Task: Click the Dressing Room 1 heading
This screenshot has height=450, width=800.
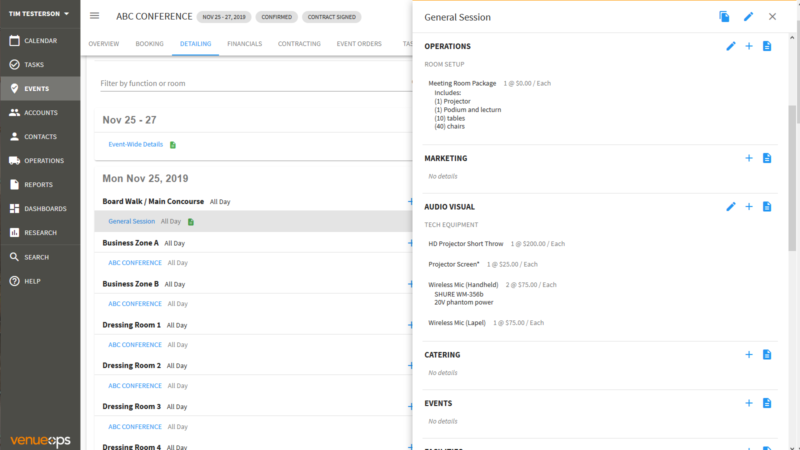Action: click(x=132, y=325)
